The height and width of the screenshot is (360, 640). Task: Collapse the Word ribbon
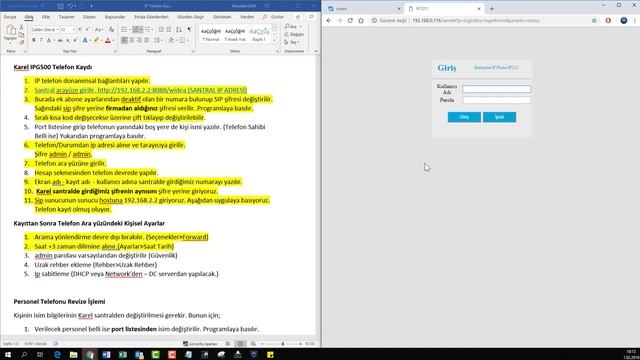coord(316,51)
